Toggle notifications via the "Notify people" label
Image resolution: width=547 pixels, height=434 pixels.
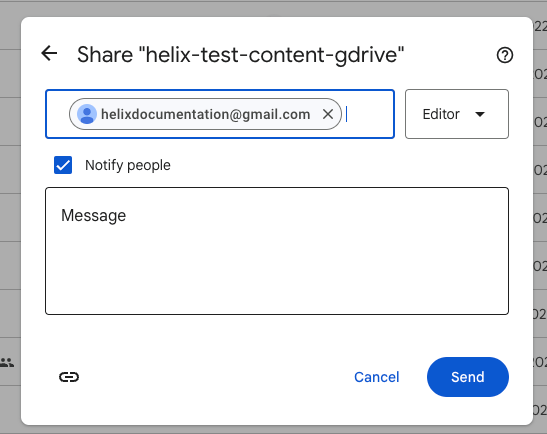pyautogui.click(x=128, y=165)
